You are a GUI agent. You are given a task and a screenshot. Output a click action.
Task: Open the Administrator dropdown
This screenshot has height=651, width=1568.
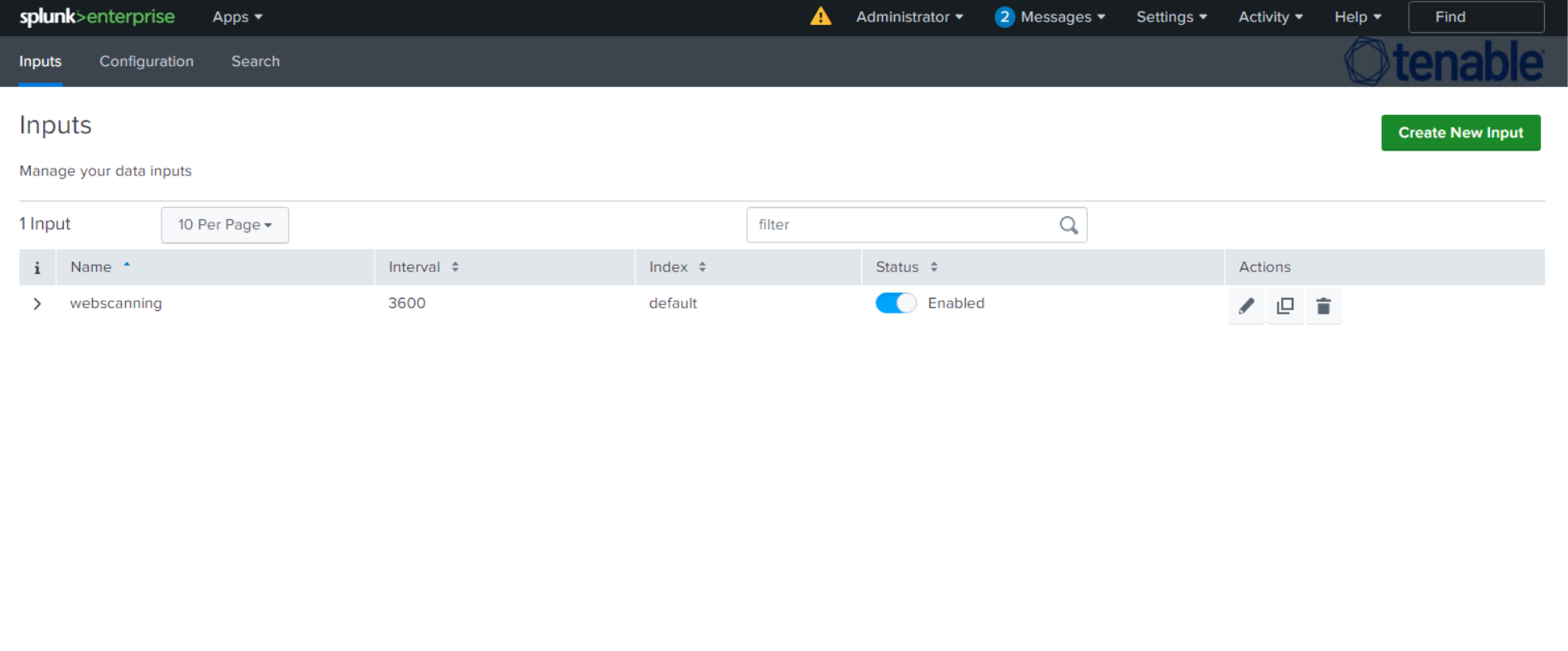click(x=909, y=17)
